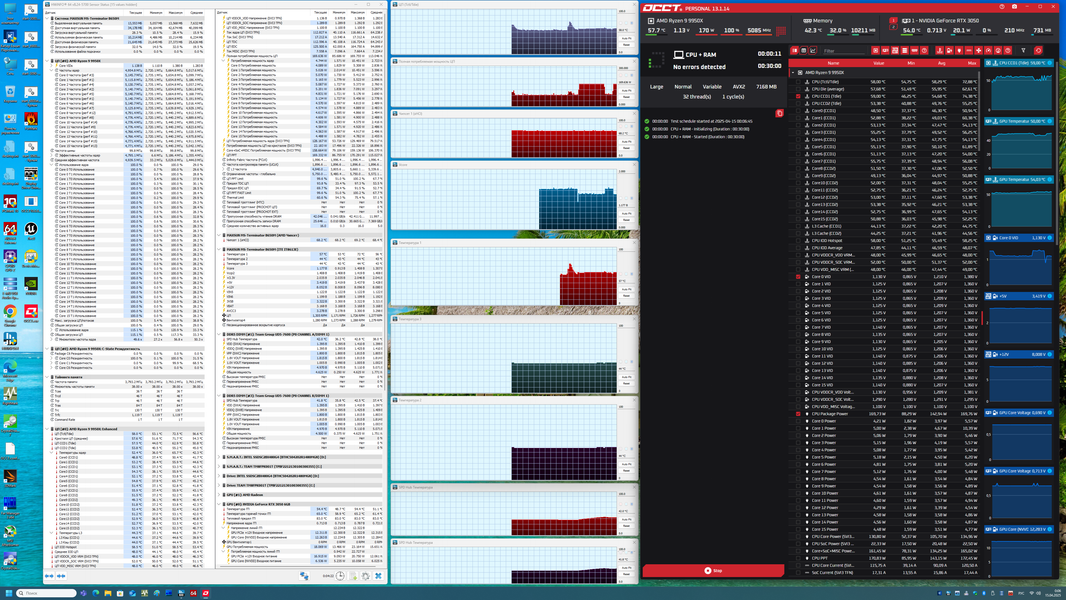Image resolution: width=1066 pixels, height=600 pixels.
Task: Check the CPU (Tctl/Tdie) sensor checkbox
Action: (x=798, y=82)
